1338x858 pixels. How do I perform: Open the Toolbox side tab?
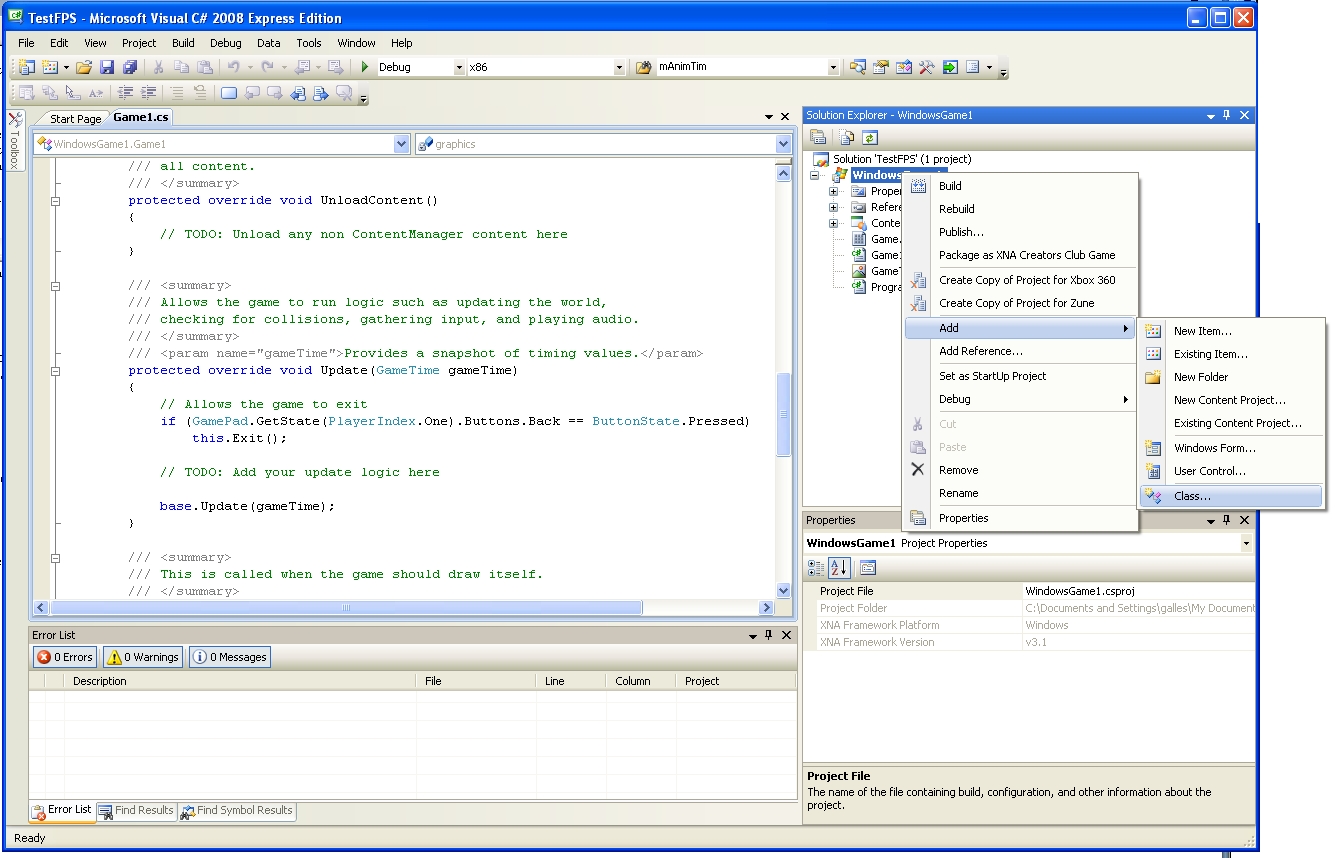(15, 140)
